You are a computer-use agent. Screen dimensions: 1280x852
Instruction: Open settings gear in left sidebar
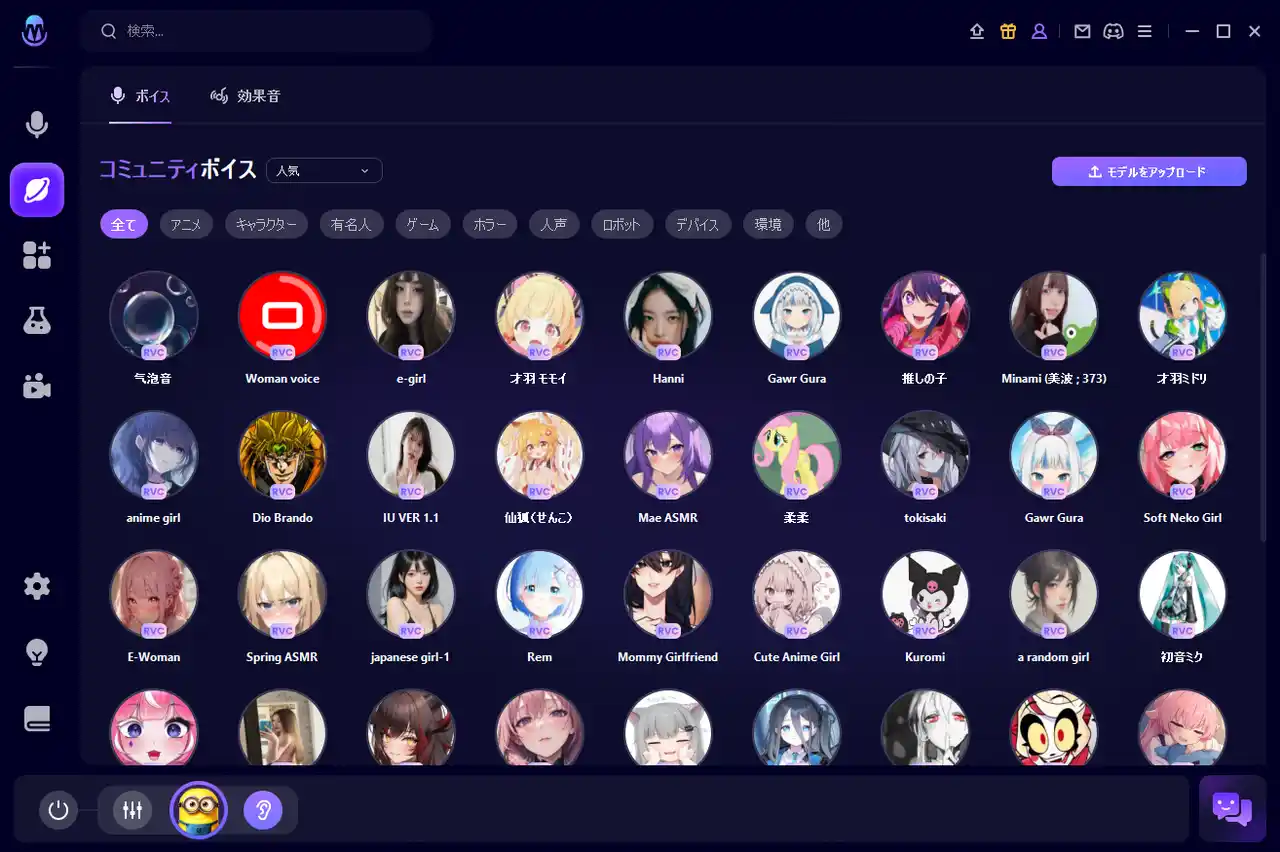tap(37, 586)
